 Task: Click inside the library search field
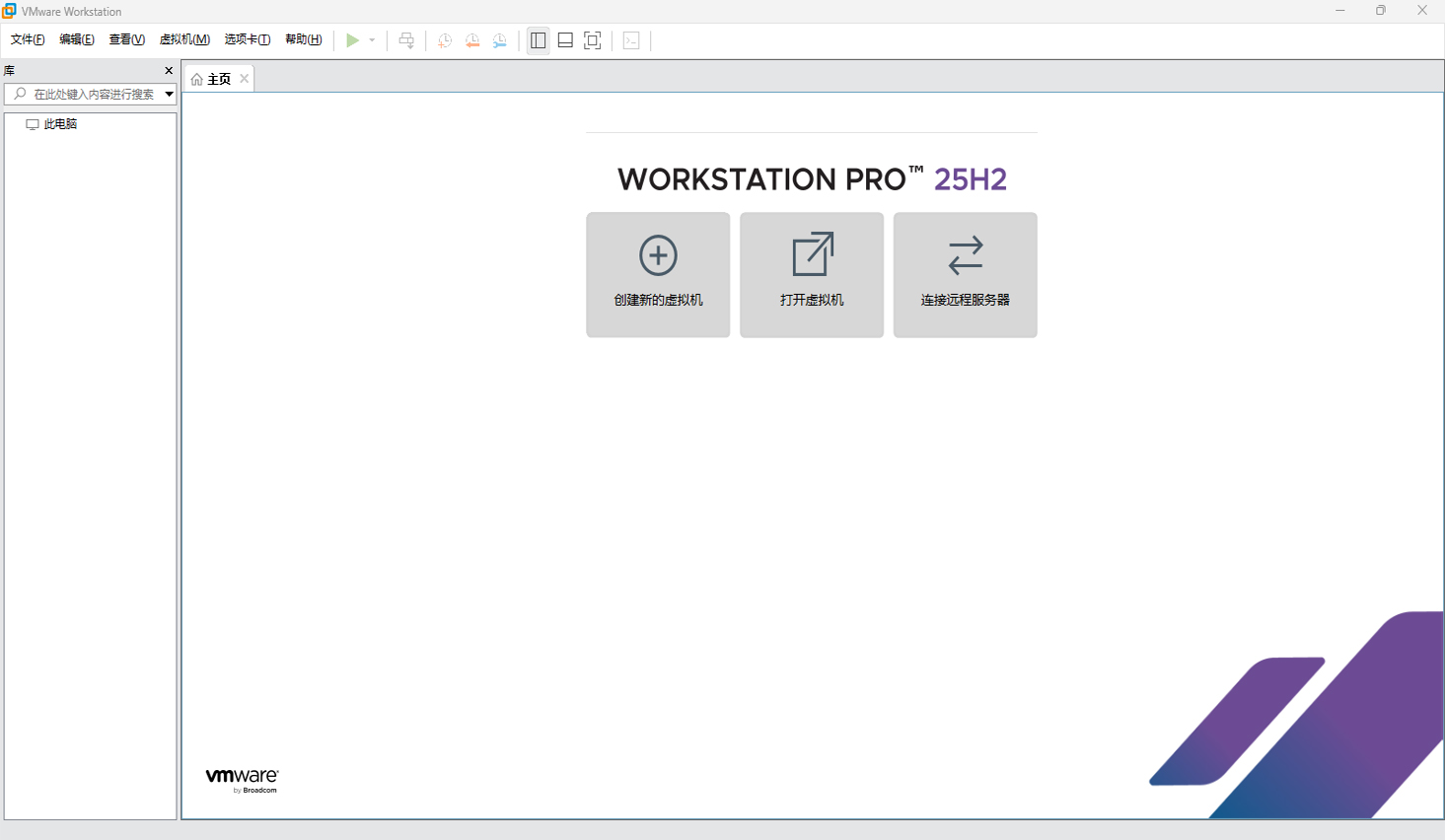click(x=89, y=94)
